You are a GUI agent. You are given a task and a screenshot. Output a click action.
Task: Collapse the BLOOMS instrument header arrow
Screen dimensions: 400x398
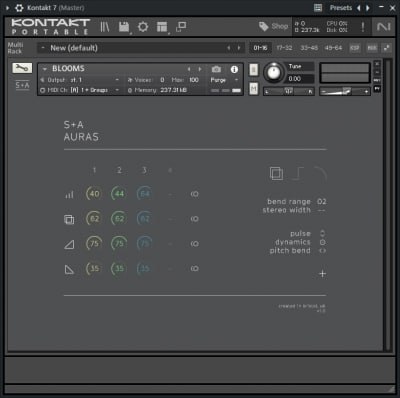[x=45, y=69]
